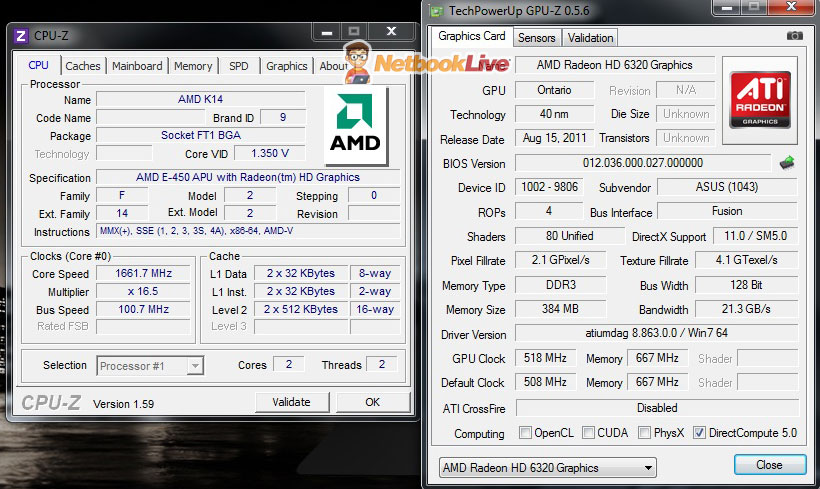
Task: Open the Sensors tab in GPU-Z
Action: [x=537, y=38]
